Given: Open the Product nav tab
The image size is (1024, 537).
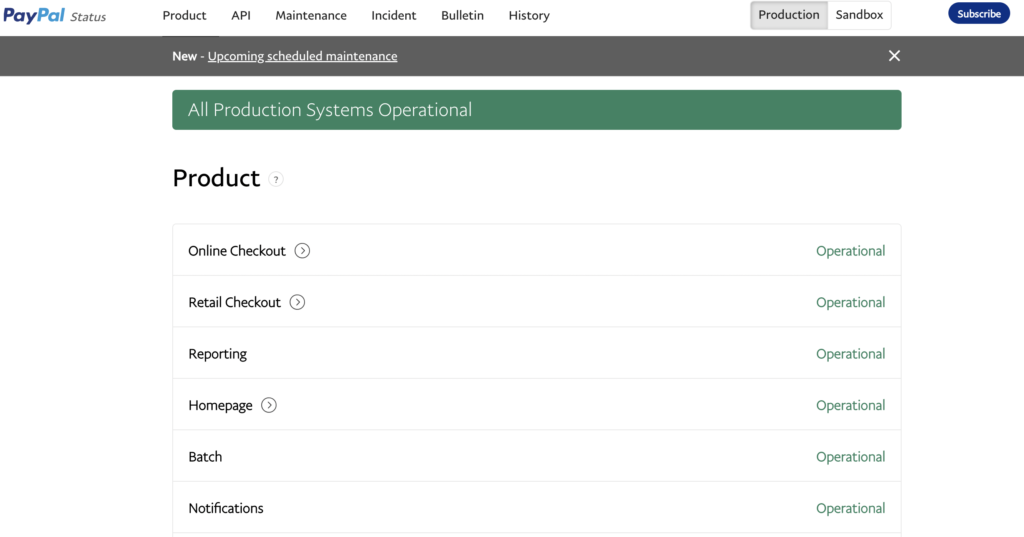Looking at the screenshot, I should (184, 16).
